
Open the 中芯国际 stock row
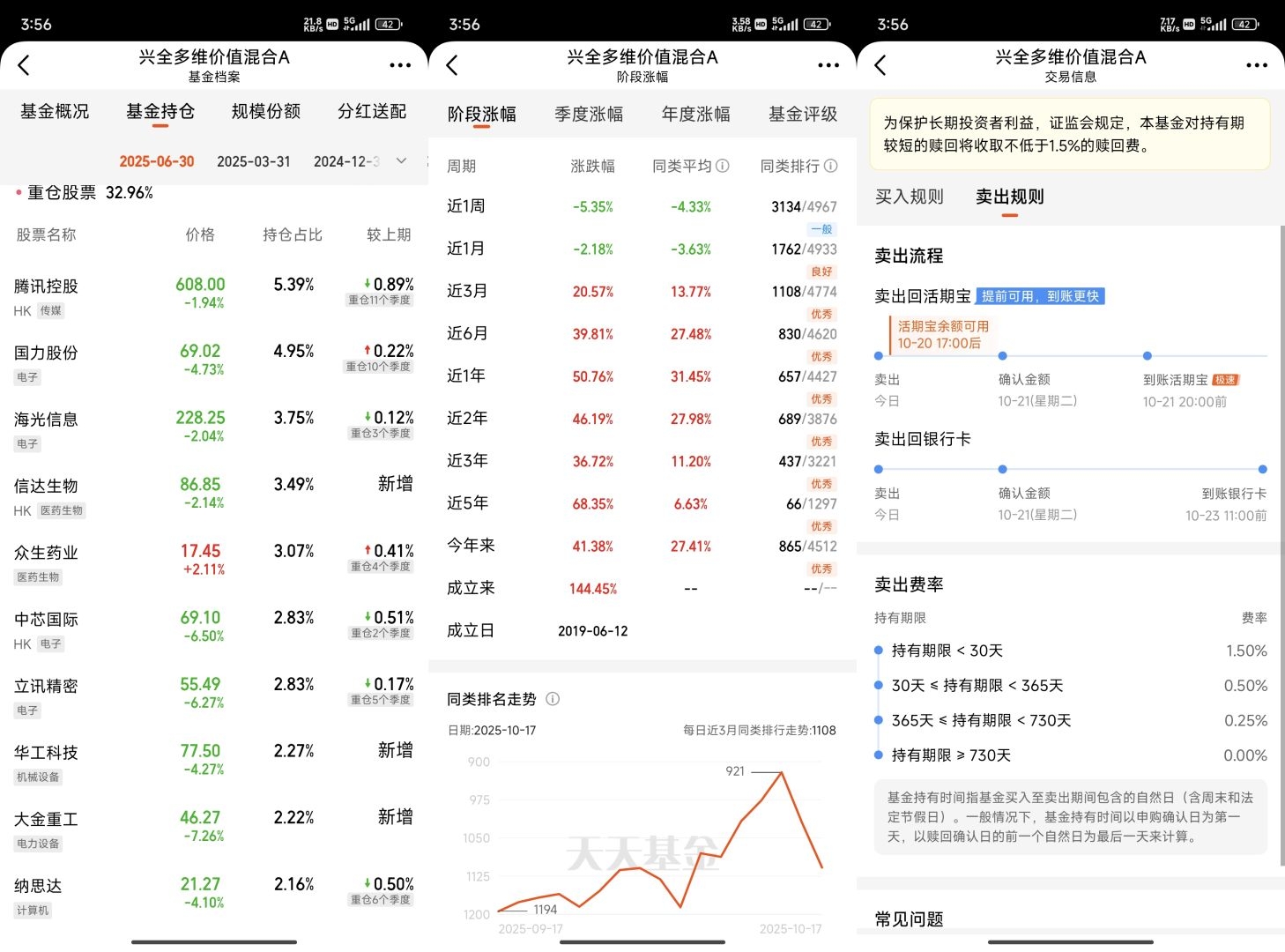click(x=214, y=630)
